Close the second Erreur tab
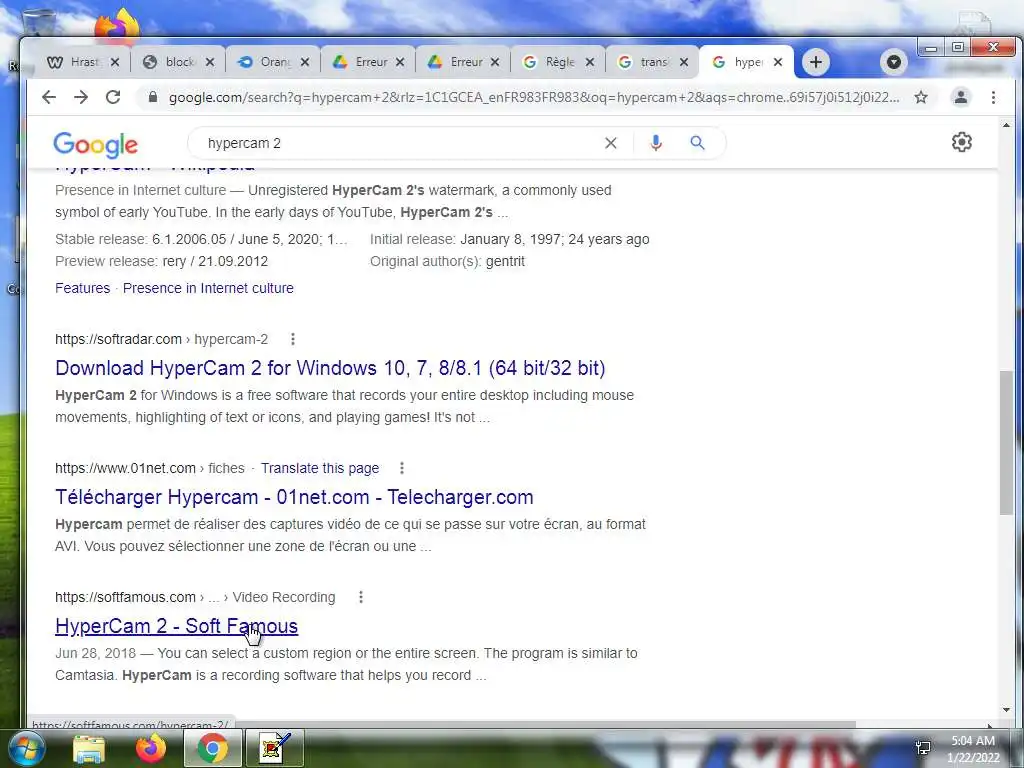 point(495,62)
